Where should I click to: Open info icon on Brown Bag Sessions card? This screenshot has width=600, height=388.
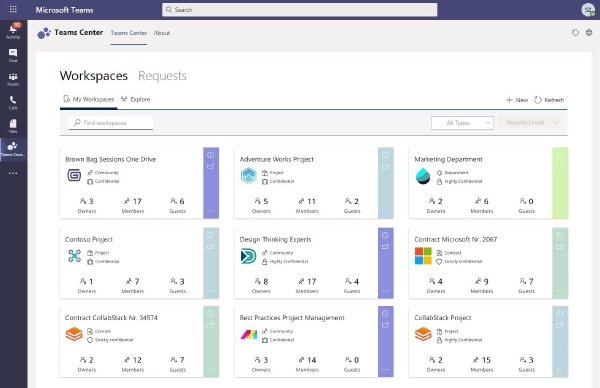coord(210,155)
